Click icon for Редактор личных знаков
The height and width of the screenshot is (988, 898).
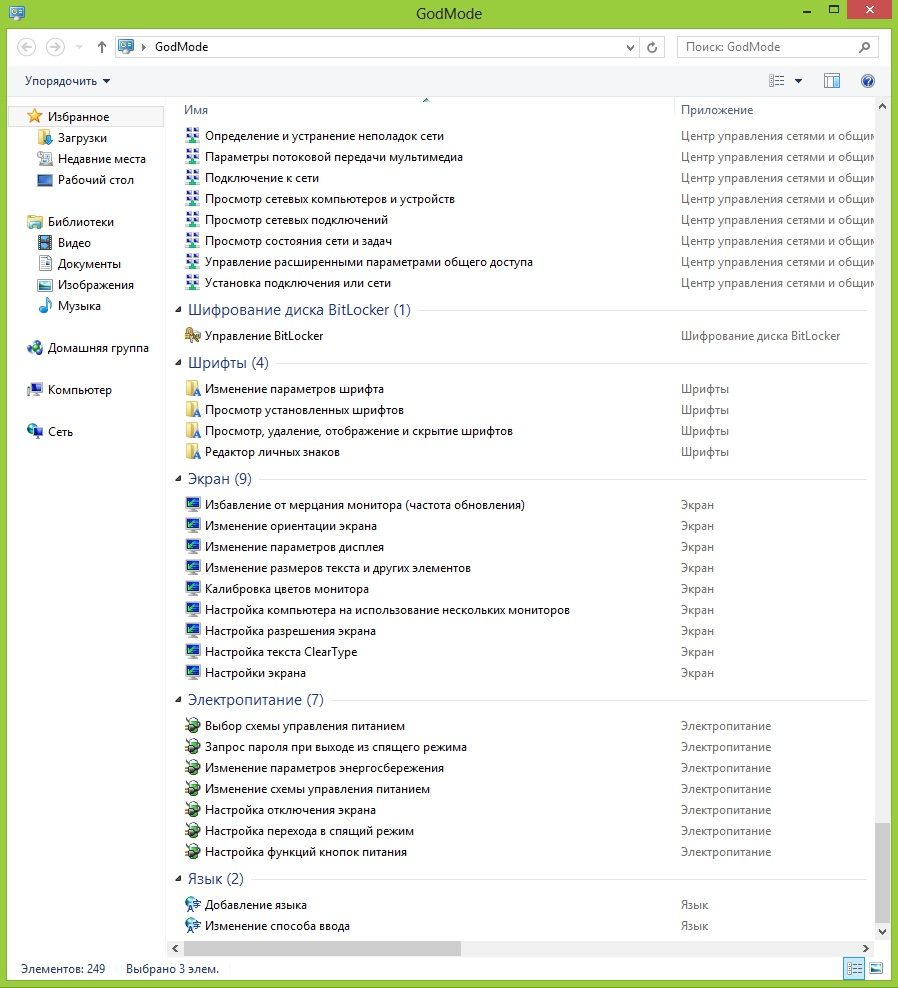click(x=192, y=451)
